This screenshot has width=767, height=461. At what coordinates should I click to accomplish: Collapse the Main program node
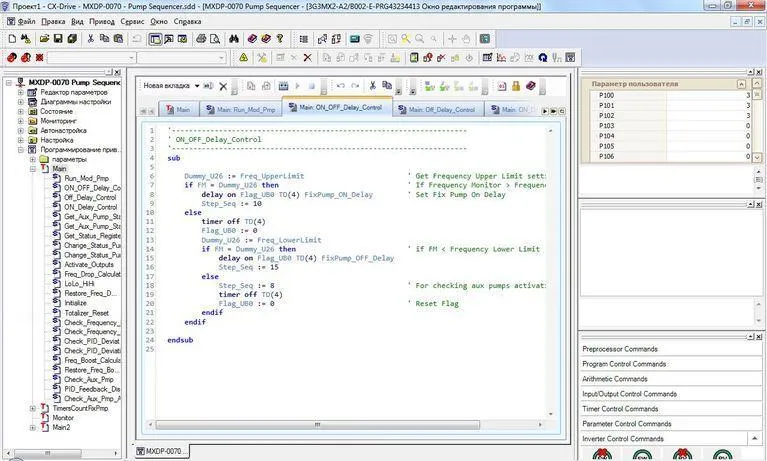point(32,169)
